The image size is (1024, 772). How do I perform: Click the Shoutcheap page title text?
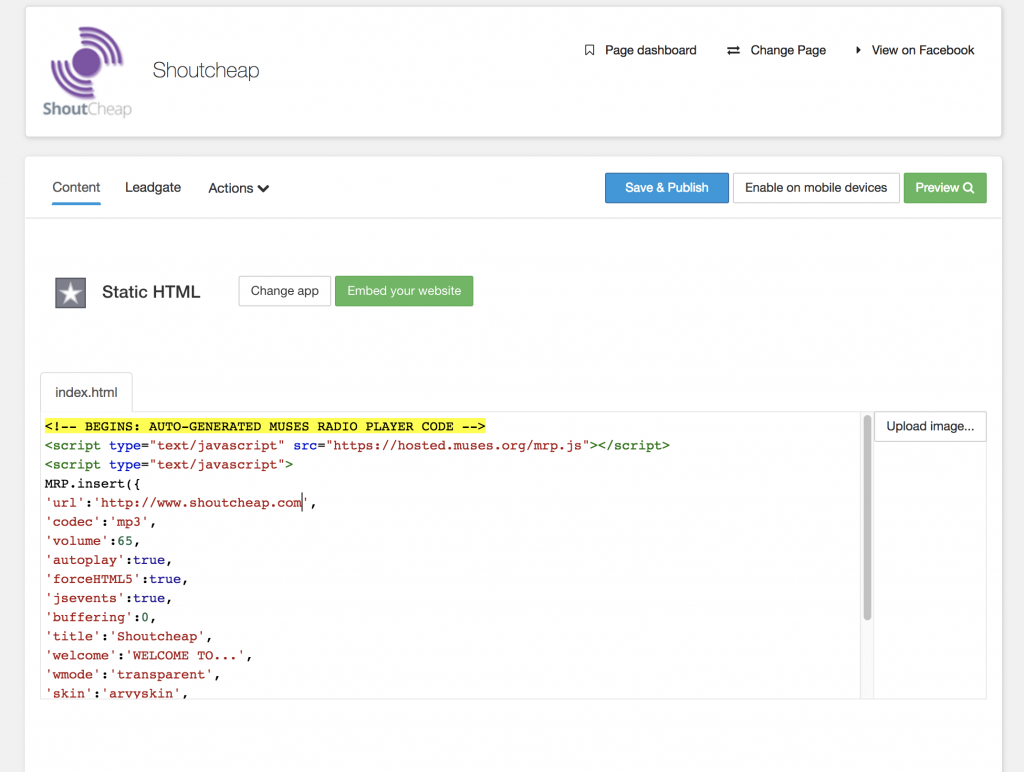[205, 71]
